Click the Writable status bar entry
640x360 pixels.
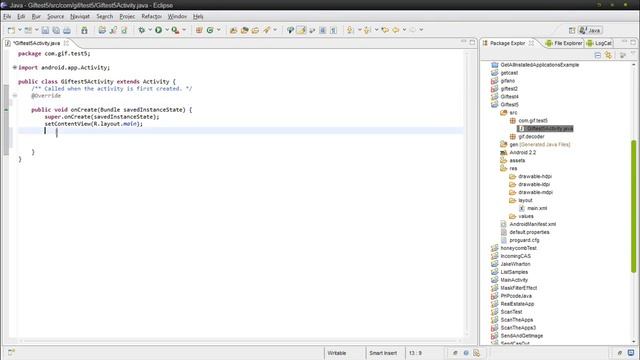click(336, 353)
